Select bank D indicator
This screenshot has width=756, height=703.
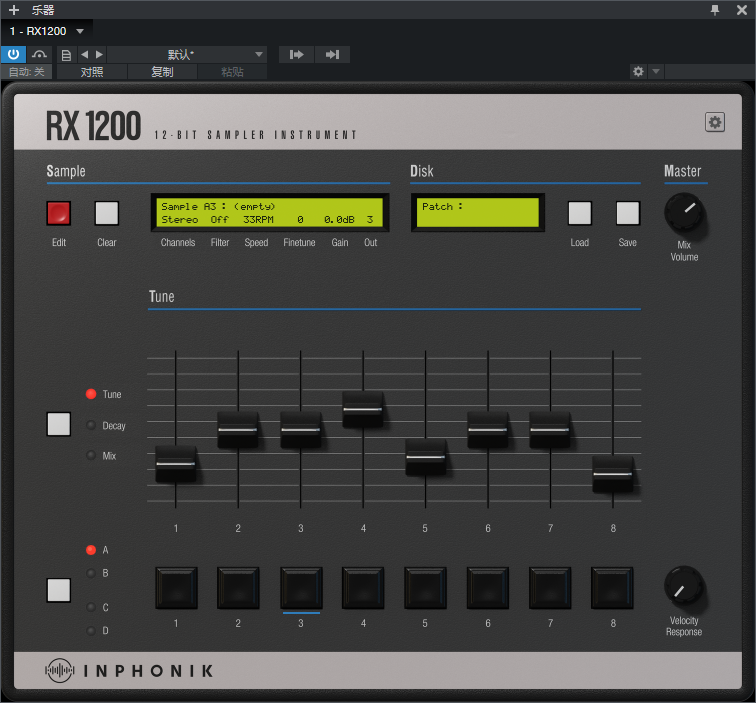click(91, 630)
